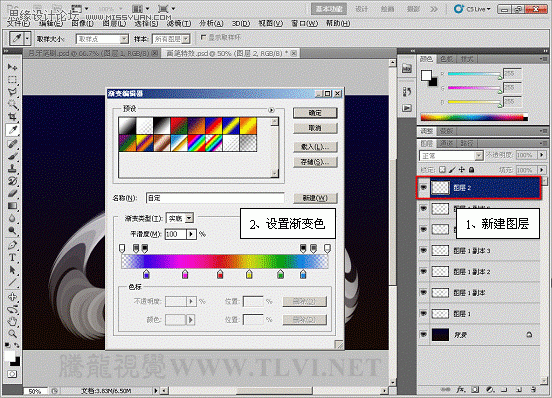Click the delete layer trash icon
The height and width of the screenshot is (398, 552).
533,390
